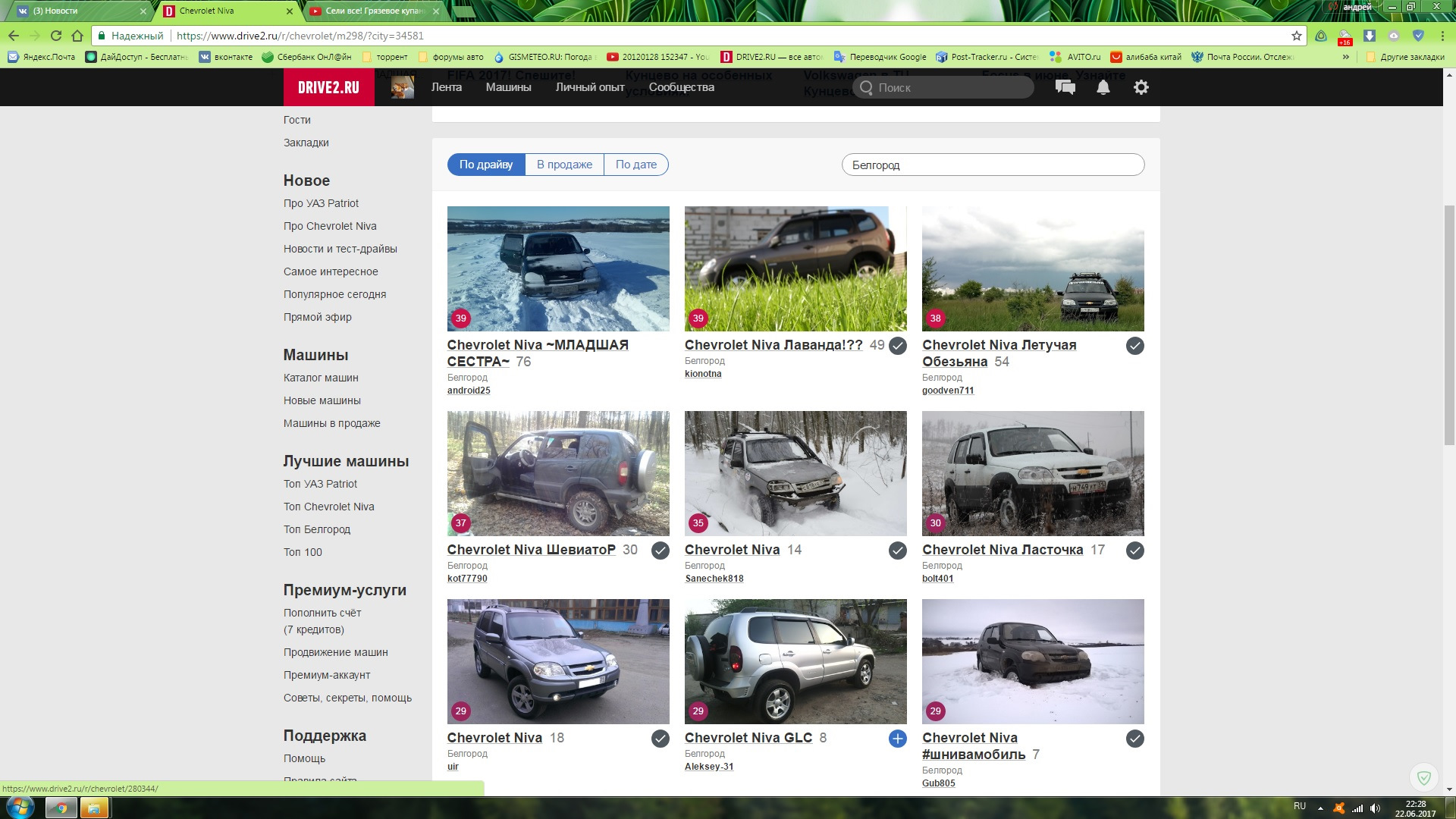
Task: Click the user avatar in header
Action: (402, 87)
